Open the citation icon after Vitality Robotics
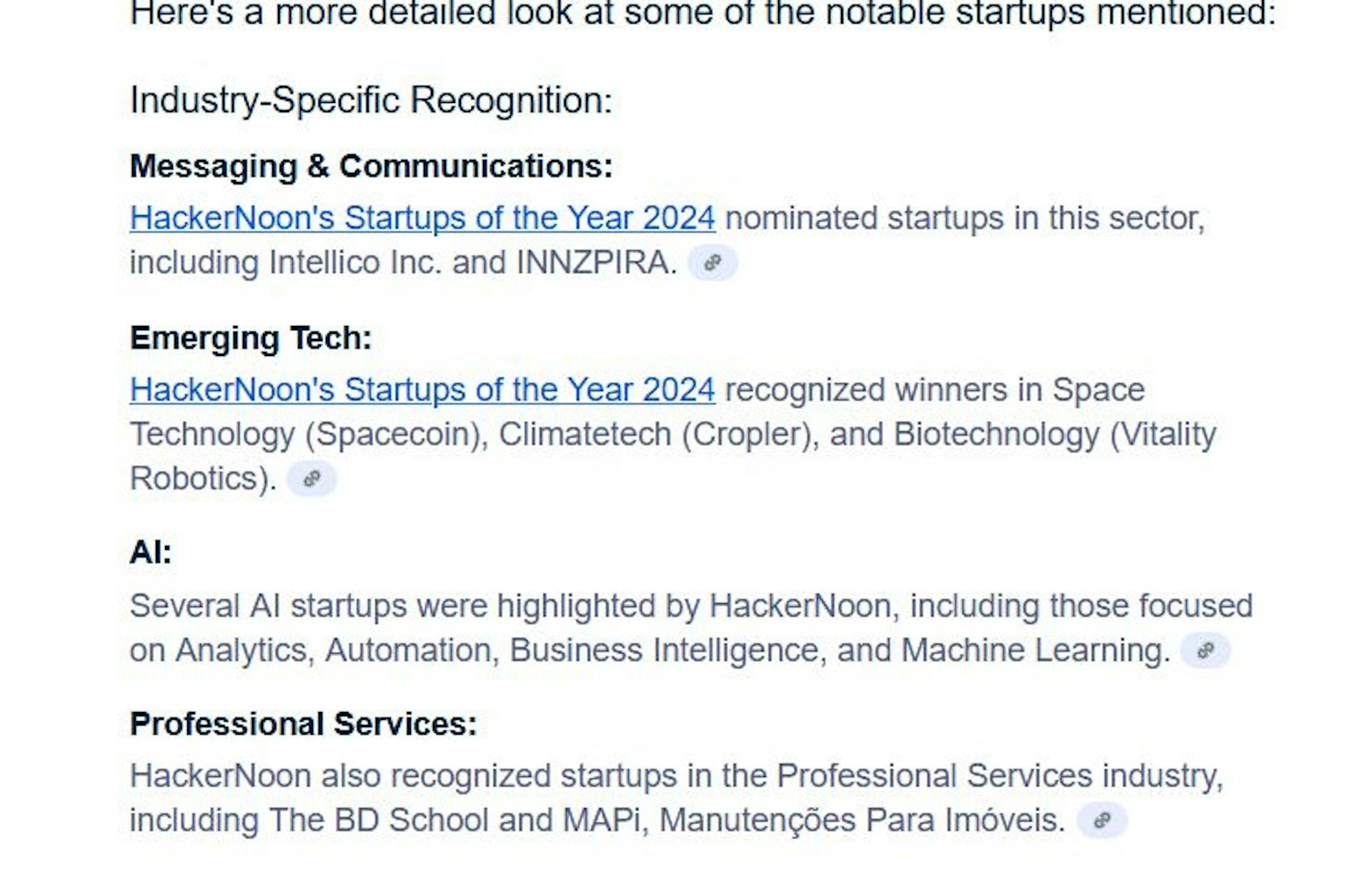This screenshot has height=872, width=1372. 311,479
